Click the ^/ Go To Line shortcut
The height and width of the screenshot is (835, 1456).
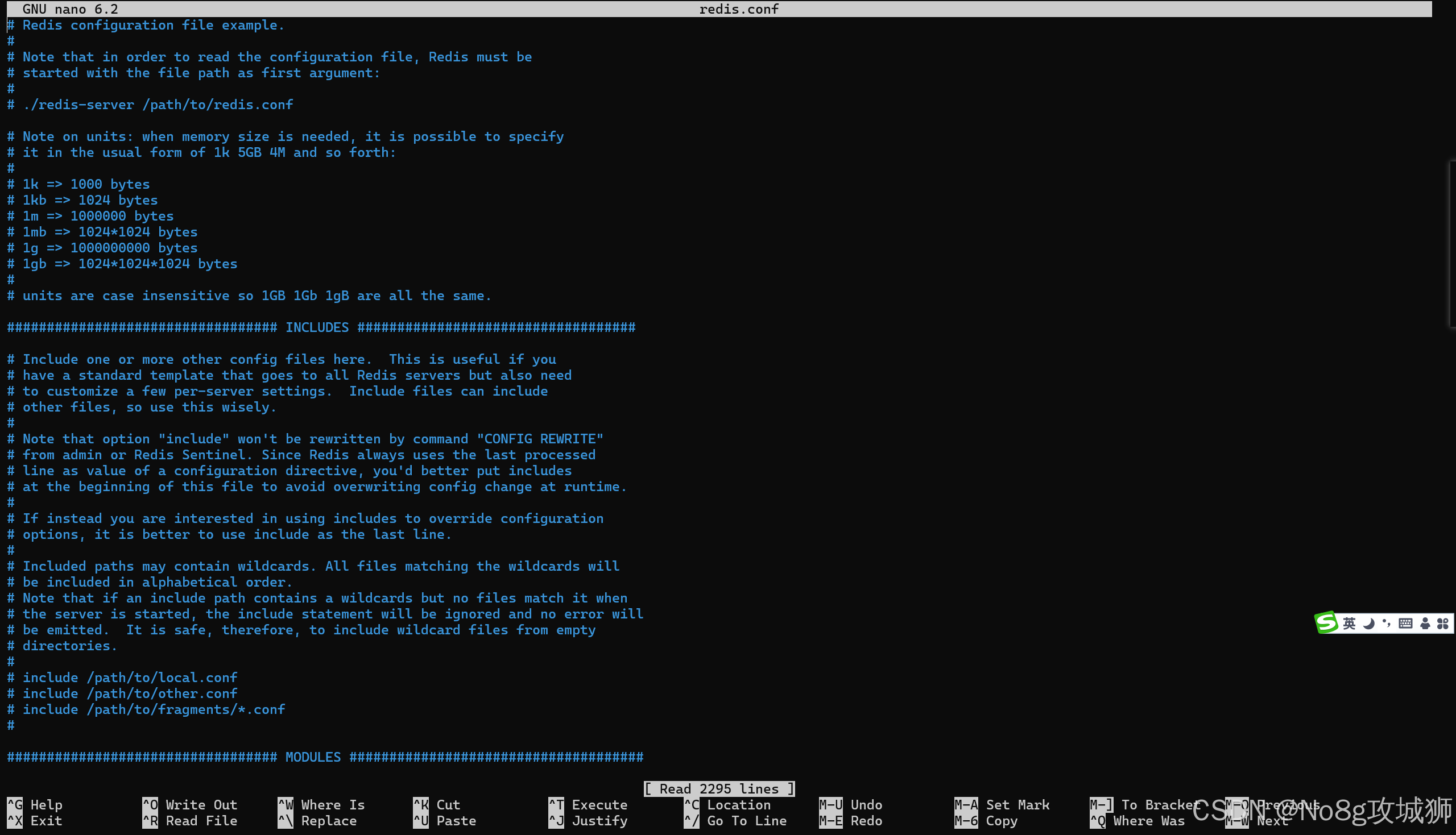coord(735,821)
